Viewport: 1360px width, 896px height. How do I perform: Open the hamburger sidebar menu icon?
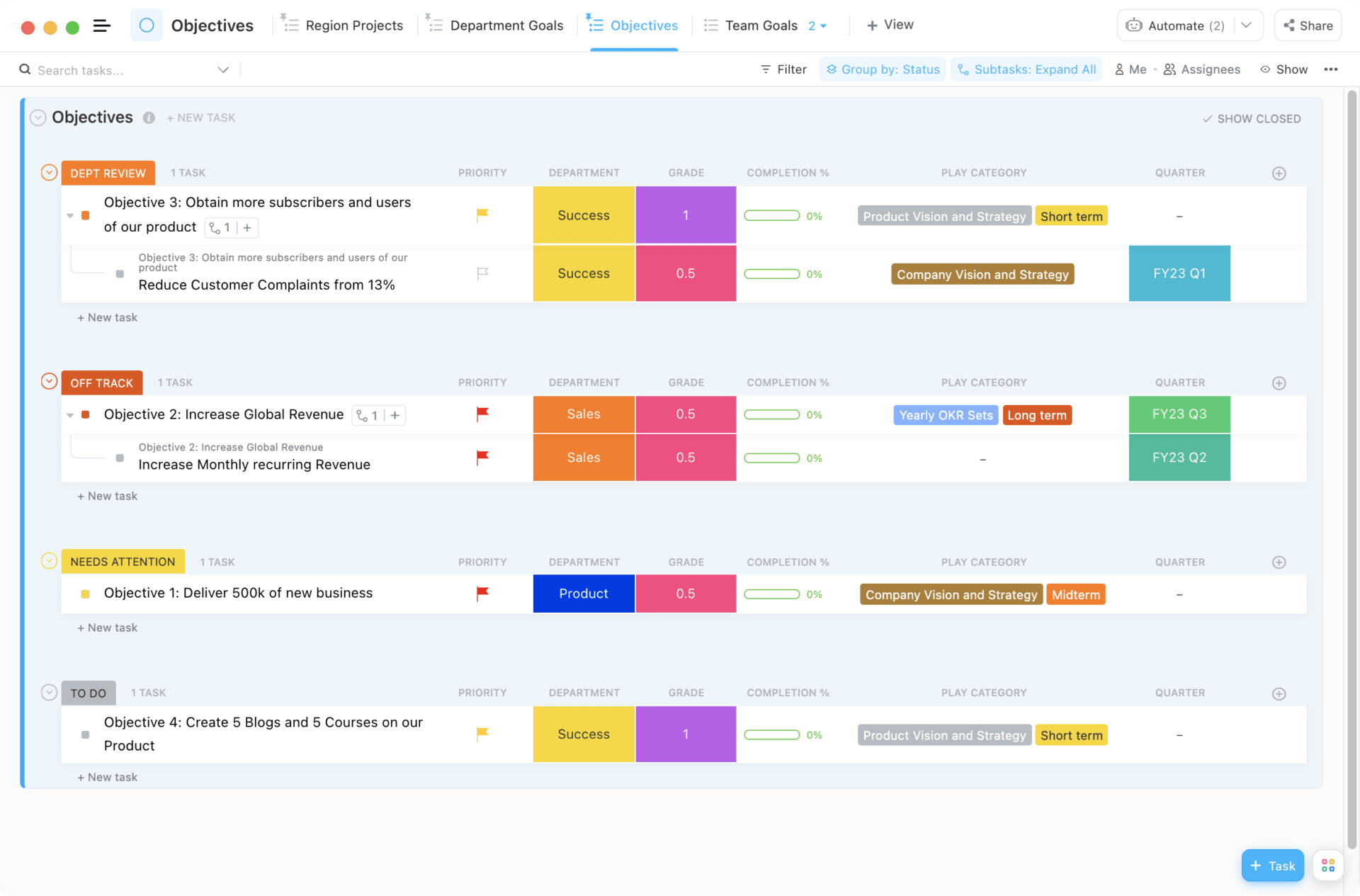point(101,26)
